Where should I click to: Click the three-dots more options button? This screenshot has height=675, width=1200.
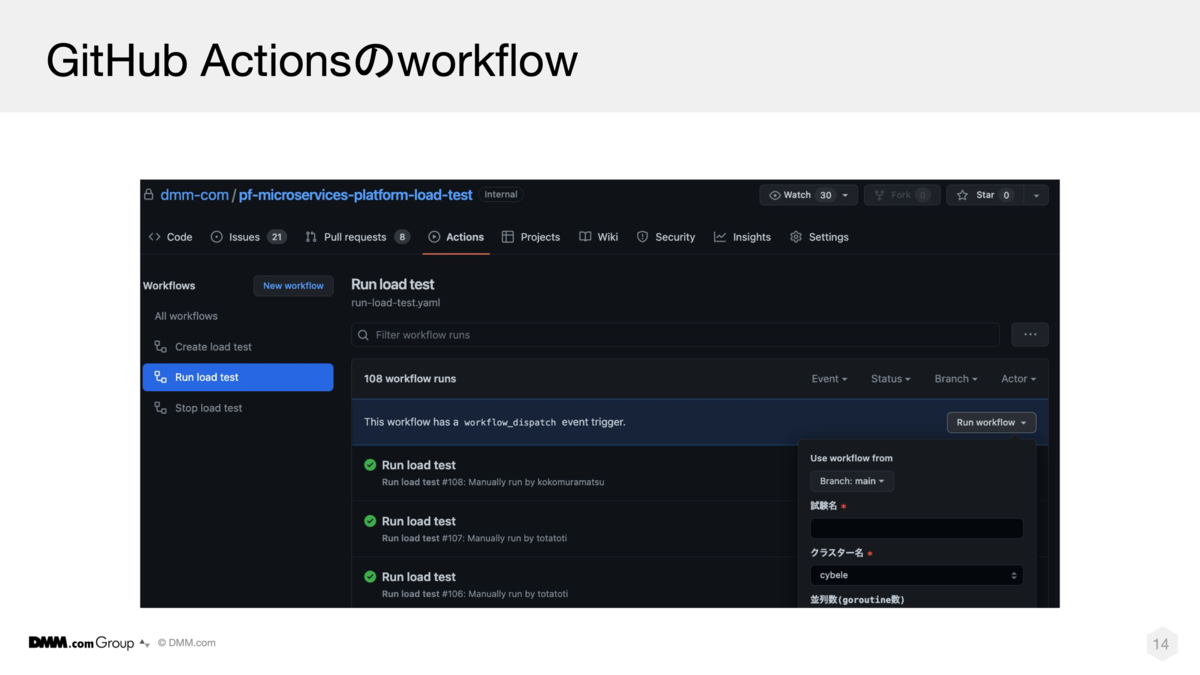[x=1030, y=335]
